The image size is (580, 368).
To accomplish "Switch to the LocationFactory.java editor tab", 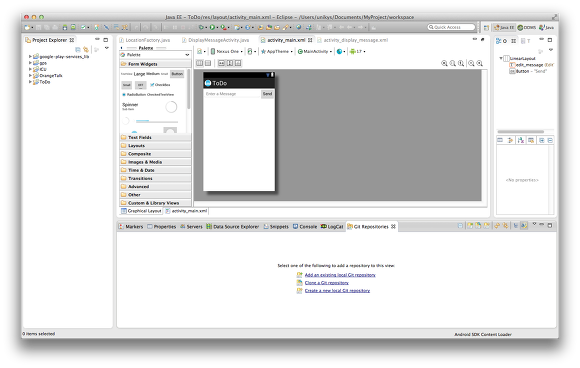I will 145,40.
